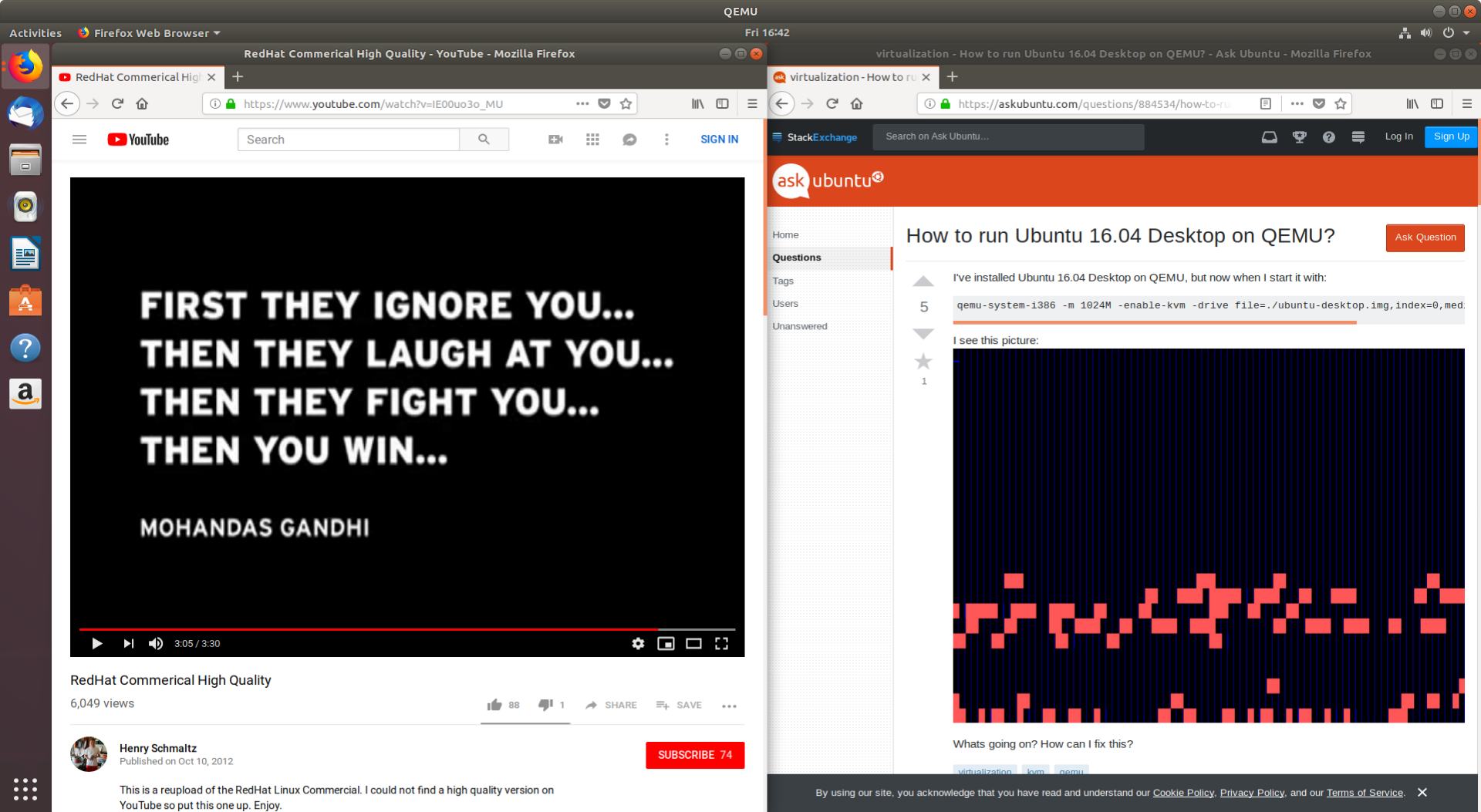Open page actions menu in YouTube address bar
This screenshot has width=1481, height=812.
click(582, 103)
